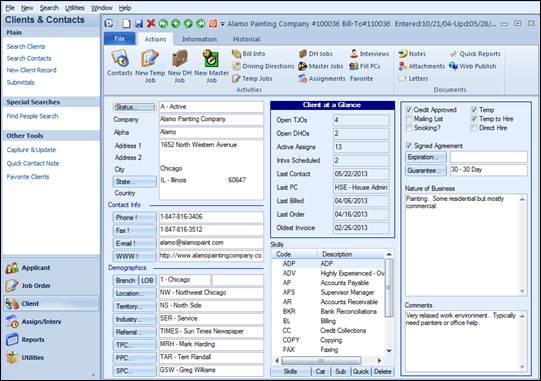Open Web Publish
Viewport: 541px width, 381px height.
[x=473, y=66]
